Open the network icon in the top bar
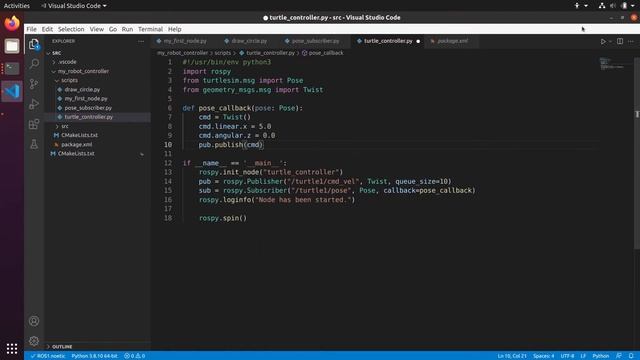The image size is (640, 360). click(602, 6)
